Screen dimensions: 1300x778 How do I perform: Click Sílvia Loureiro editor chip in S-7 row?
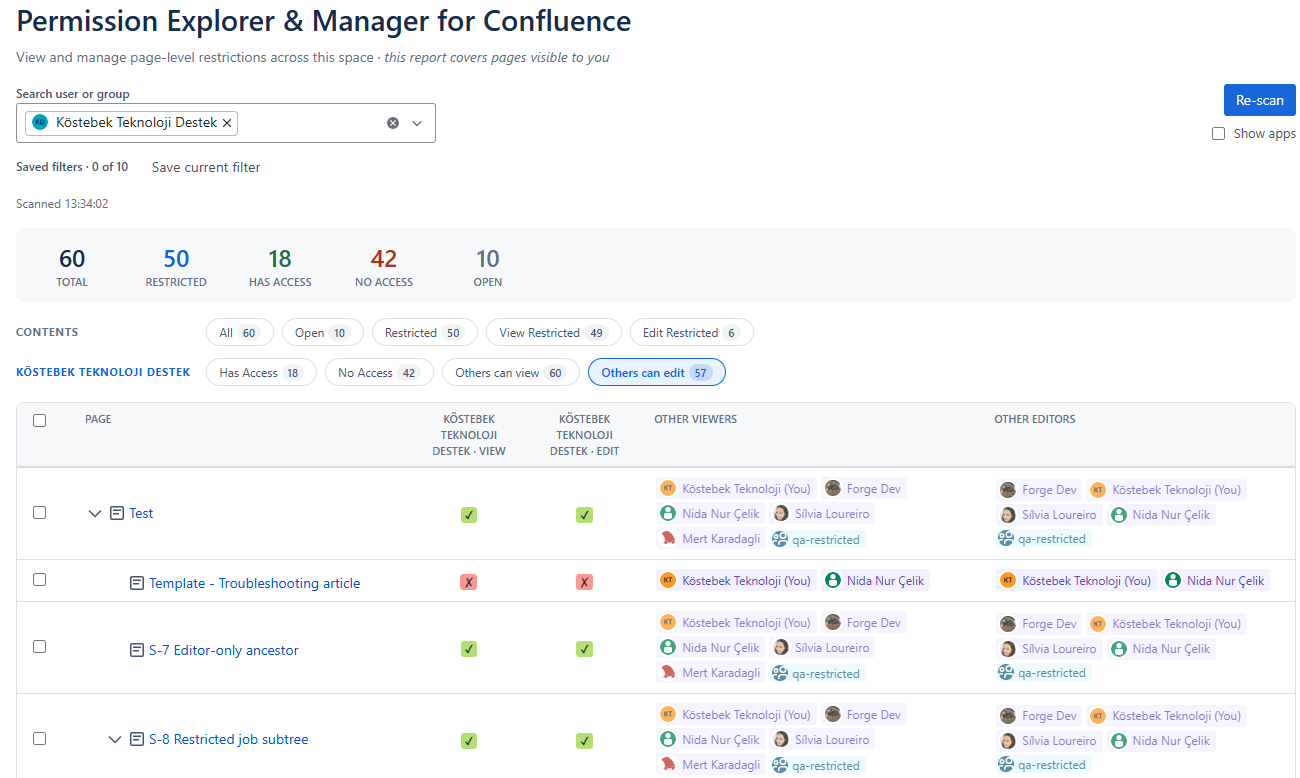click(1049, 648)
